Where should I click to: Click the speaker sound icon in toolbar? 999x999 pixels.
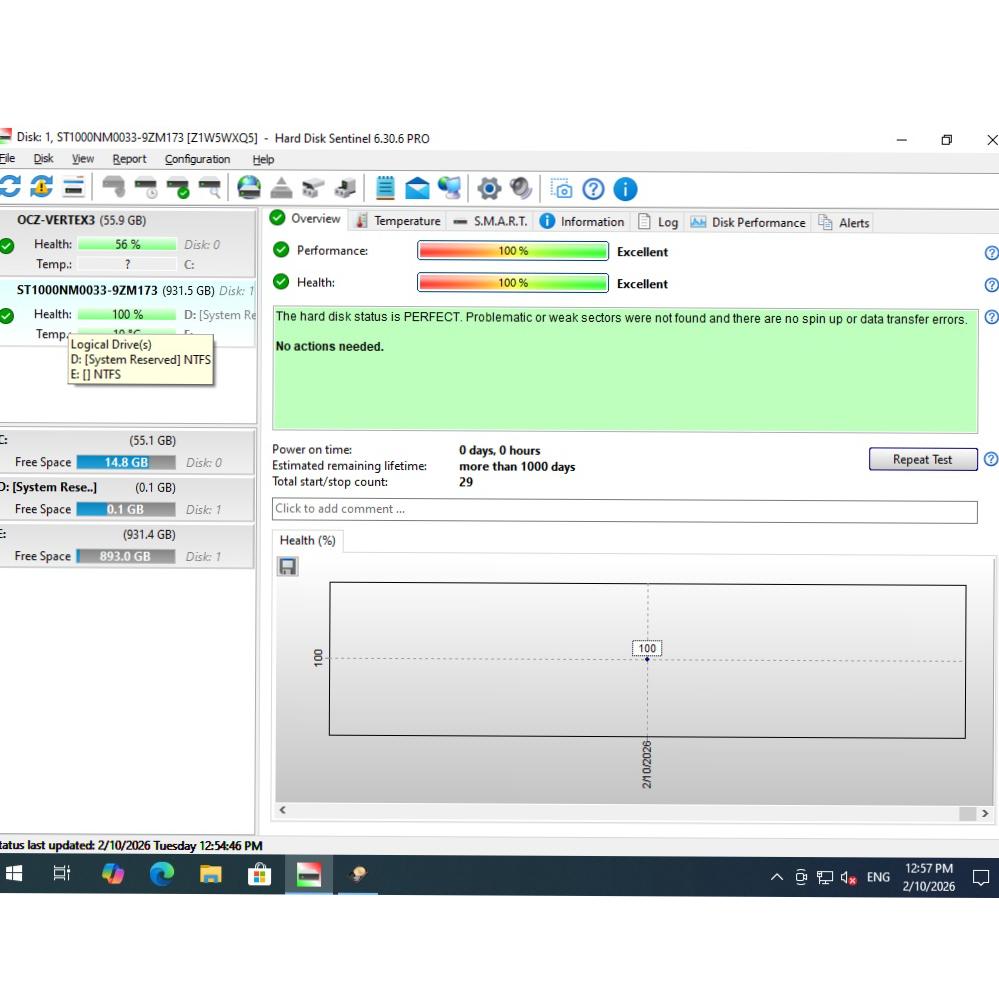pos(520,188)
